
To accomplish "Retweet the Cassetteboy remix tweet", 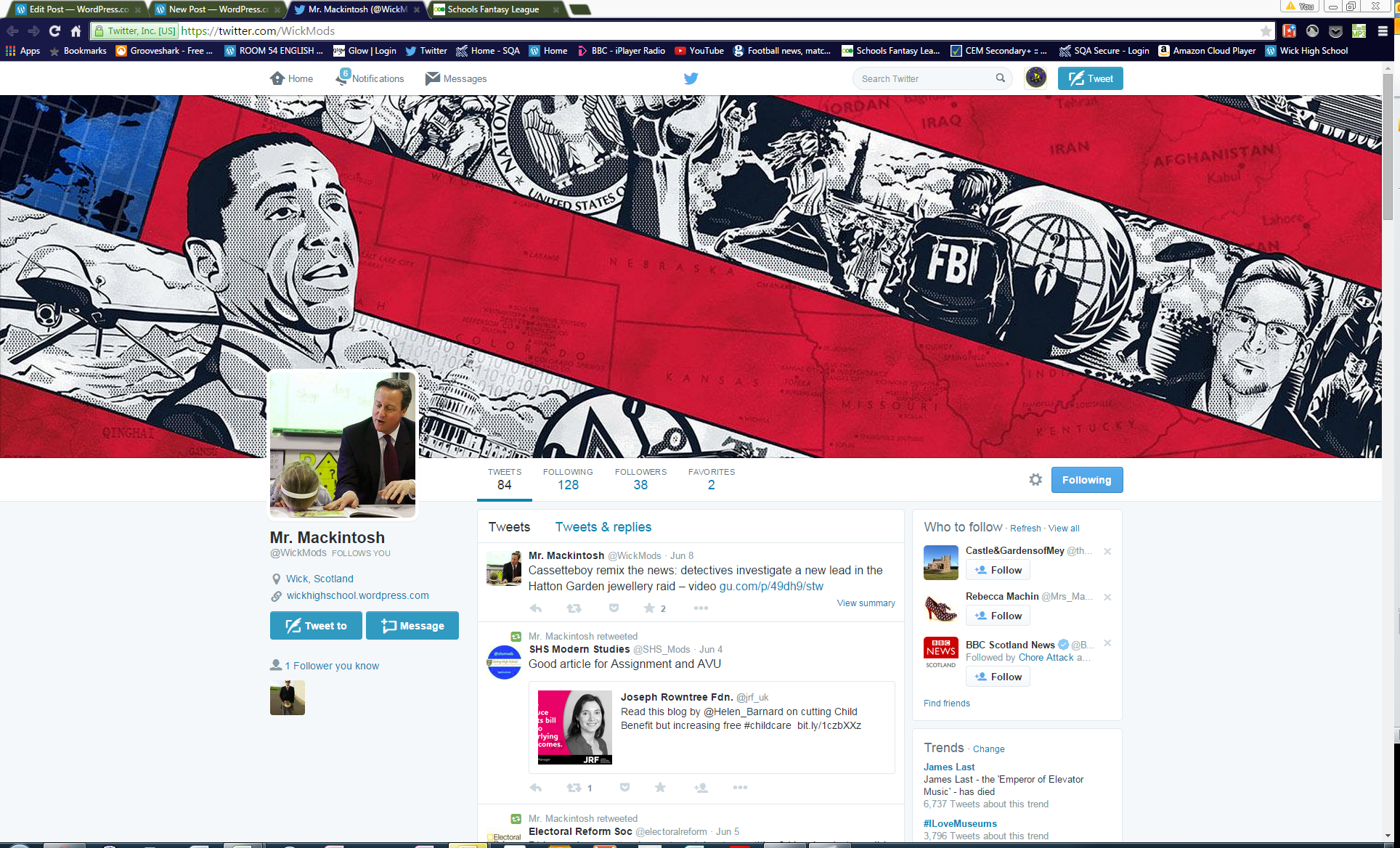I will pyautogui.click(x=574, y=608).
